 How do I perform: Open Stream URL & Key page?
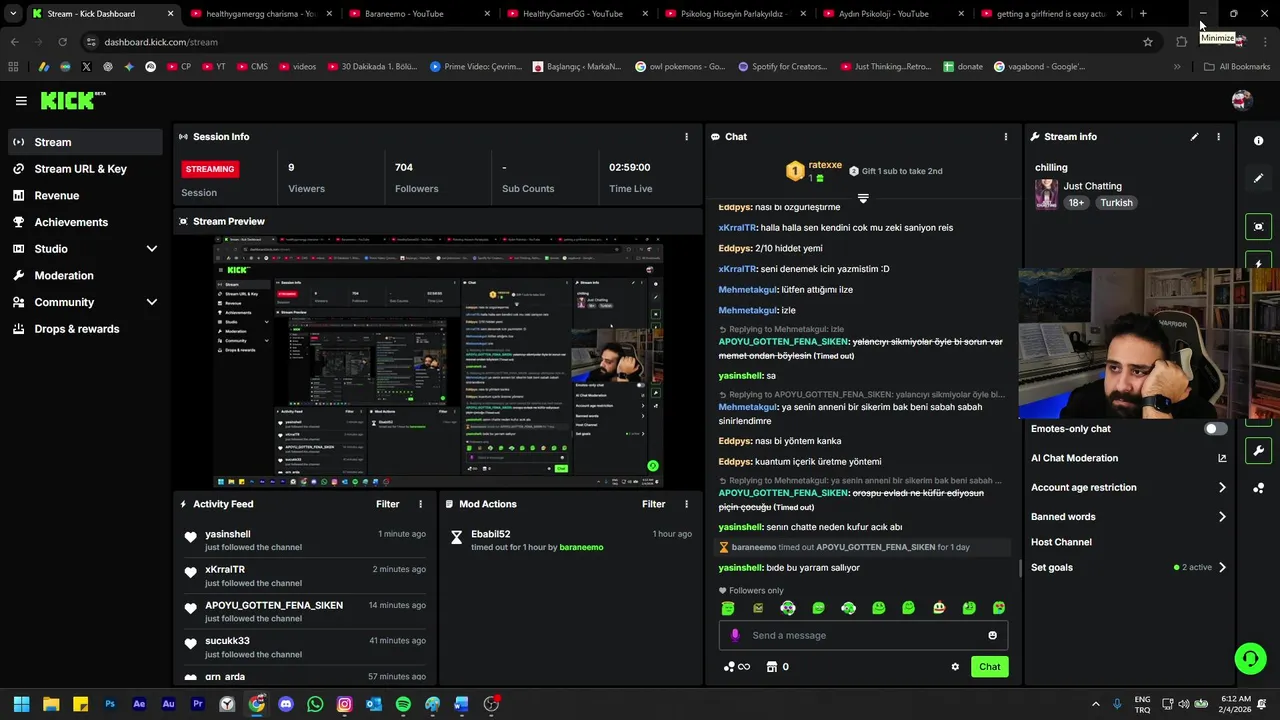coord(85,169)
